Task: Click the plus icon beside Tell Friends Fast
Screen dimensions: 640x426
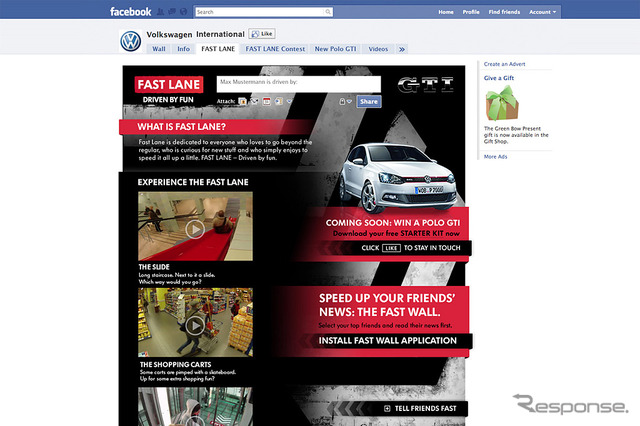Action: 387,408
